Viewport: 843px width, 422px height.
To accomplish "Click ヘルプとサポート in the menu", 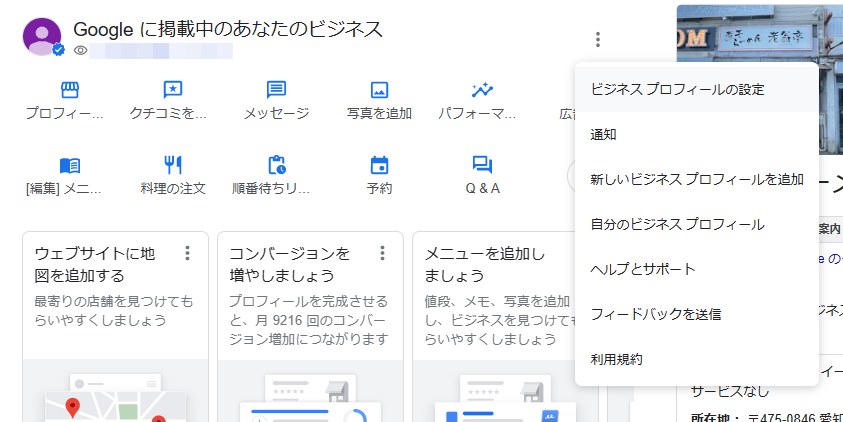I will (x=643, y=269).
